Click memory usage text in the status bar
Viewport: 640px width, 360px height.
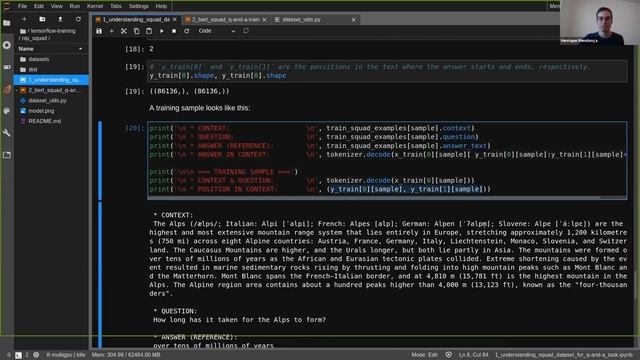pos(126,355)
